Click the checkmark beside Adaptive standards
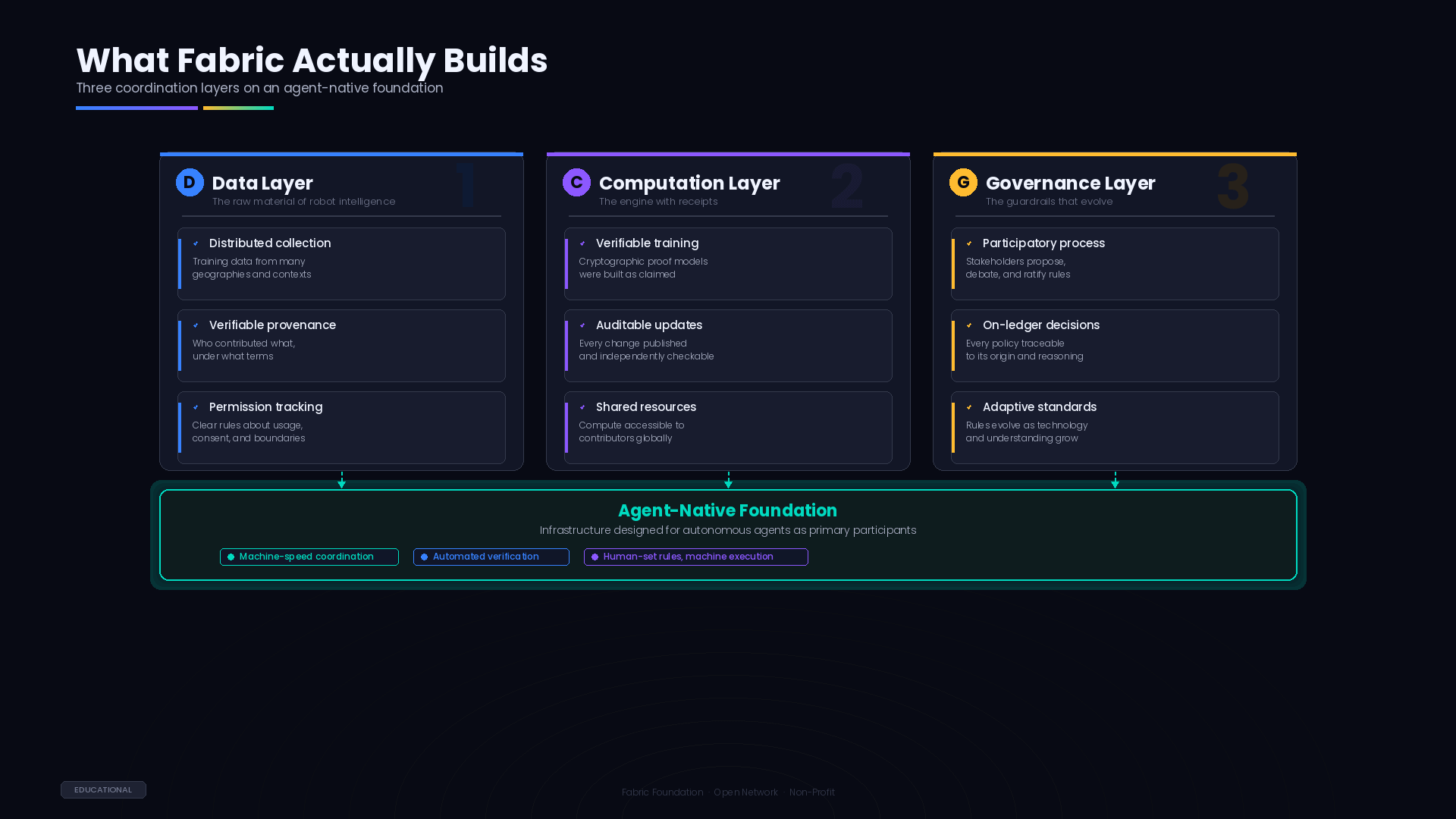This screenshot has width=1456, height=819. click(x=969, y=407)
